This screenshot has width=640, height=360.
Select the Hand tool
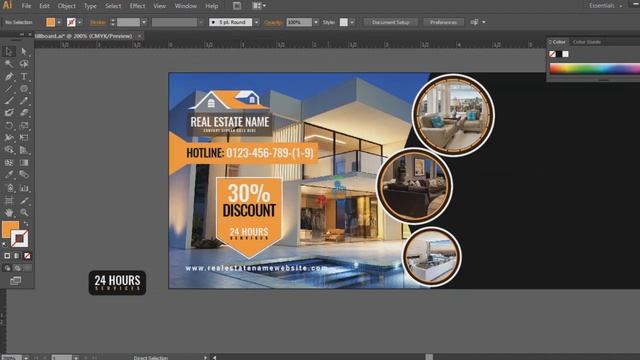click(9, 212)
